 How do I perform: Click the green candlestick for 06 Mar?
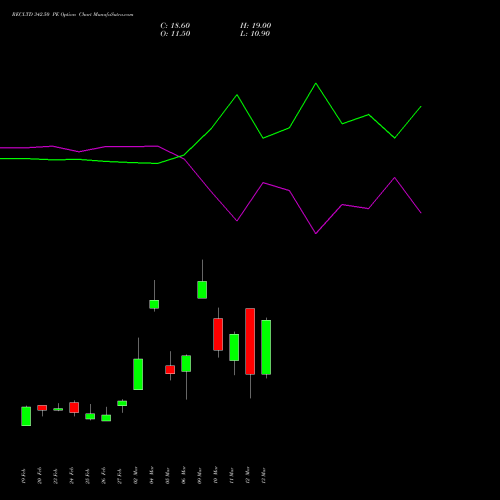click(186, 363)
